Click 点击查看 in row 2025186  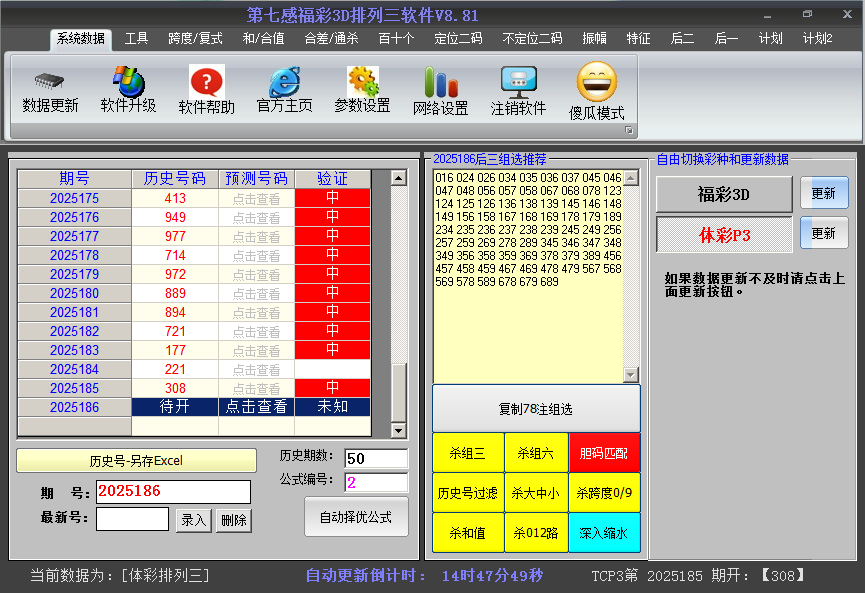(257, 407)
